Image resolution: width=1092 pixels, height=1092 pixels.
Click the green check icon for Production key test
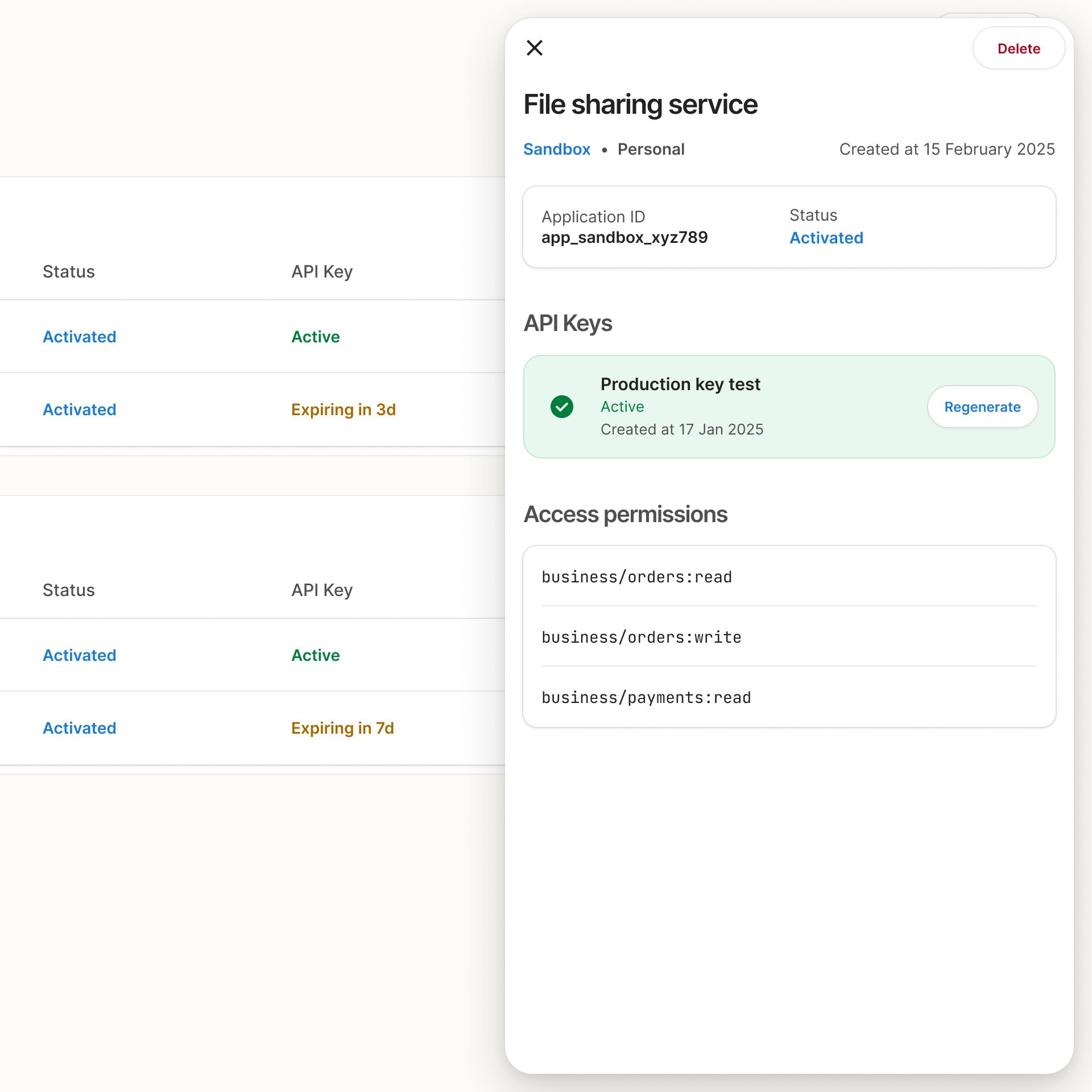click(x=562, y=407)
